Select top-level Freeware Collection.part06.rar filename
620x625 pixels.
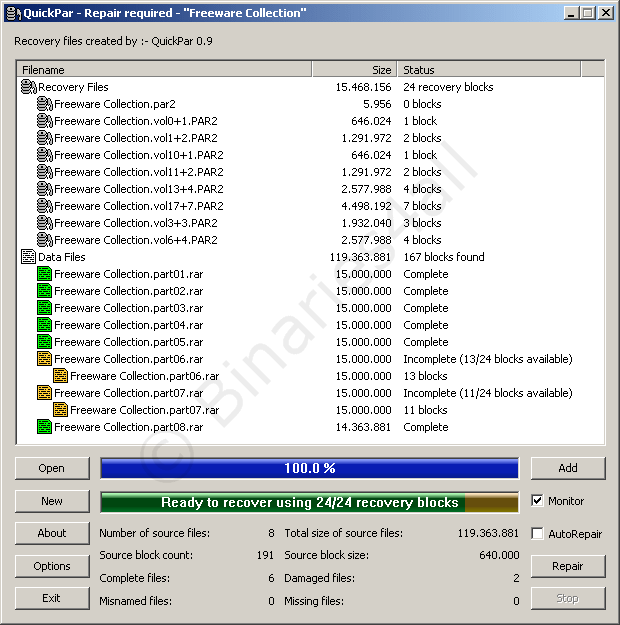pos(129,359)
